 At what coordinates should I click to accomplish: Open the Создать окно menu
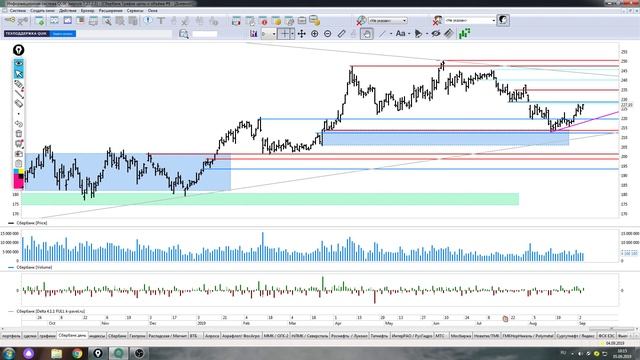pyautogui.click(x=42, y=11)
